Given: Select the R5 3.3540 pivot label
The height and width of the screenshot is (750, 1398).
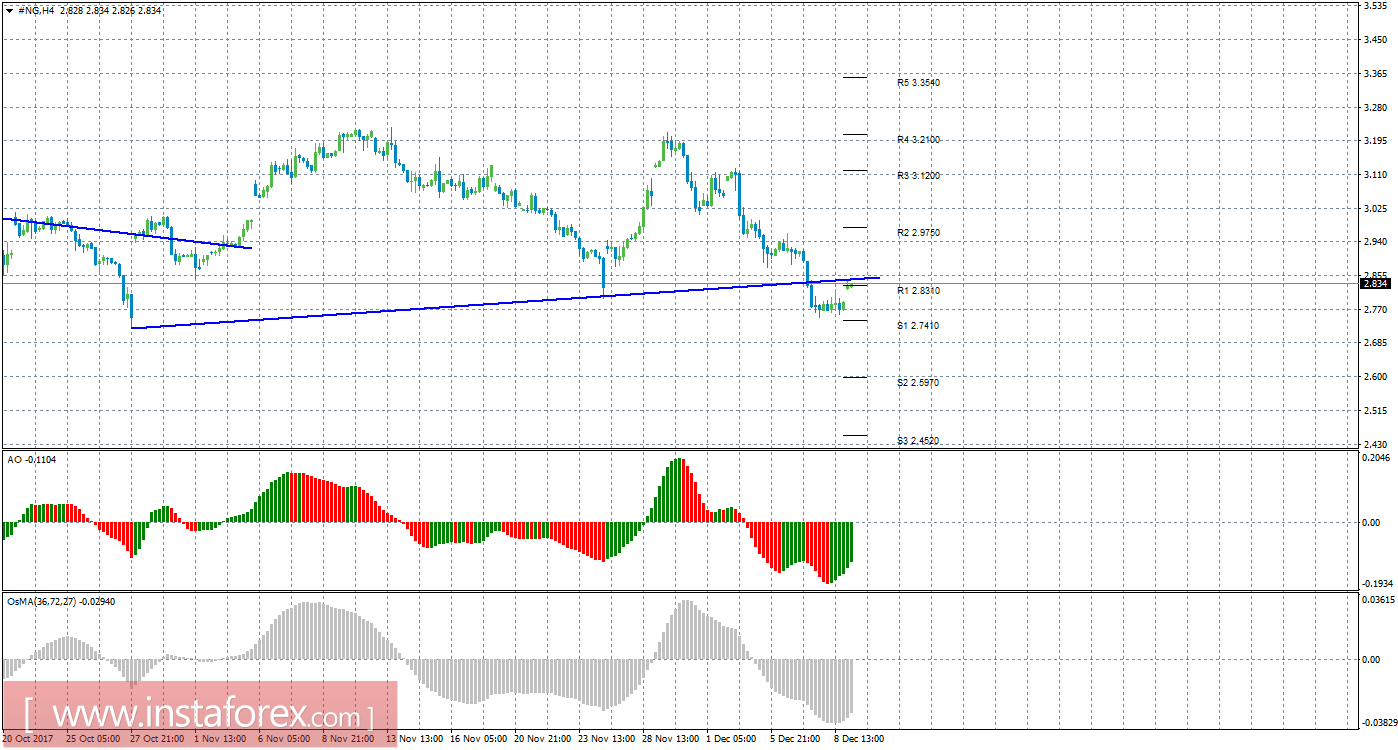Looking at the screenshot, I should (918, 83).
